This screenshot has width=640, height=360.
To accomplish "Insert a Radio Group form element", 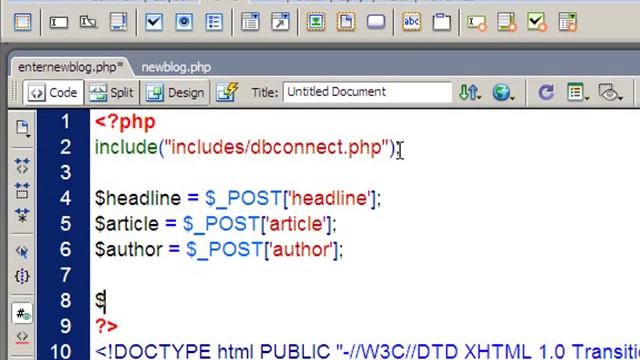I will point(214,22).
